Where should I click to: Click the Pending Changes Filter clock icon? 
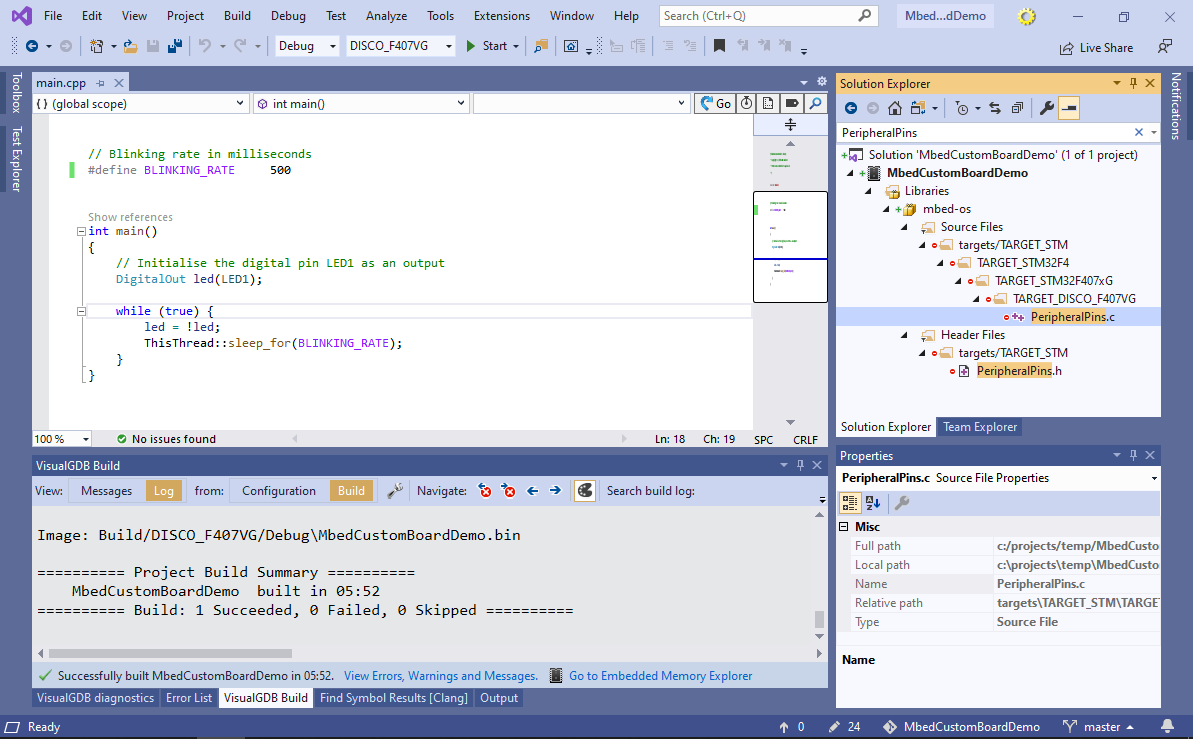[962, 109]
